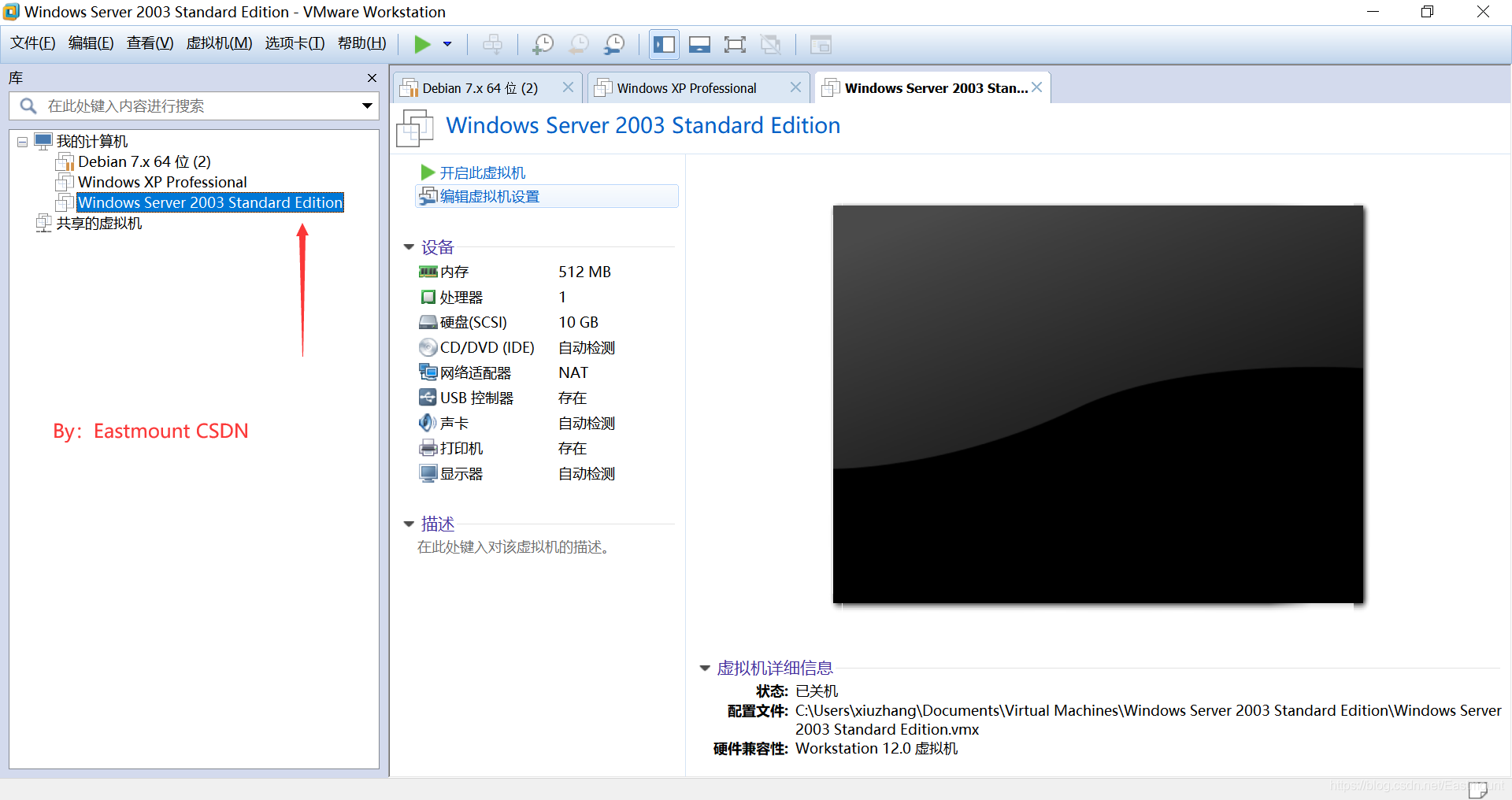
Task: Click the Revert to Snapshot toolbar icon
Action: 579,44
